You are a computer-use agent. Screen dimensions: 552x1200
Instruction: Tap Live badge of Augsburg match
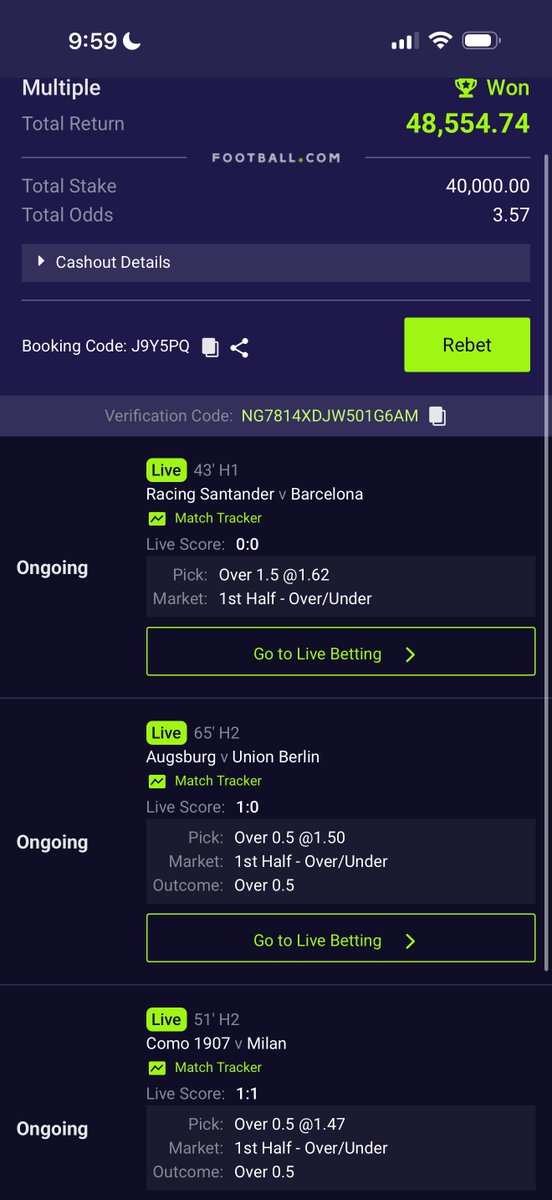[166, 733]
